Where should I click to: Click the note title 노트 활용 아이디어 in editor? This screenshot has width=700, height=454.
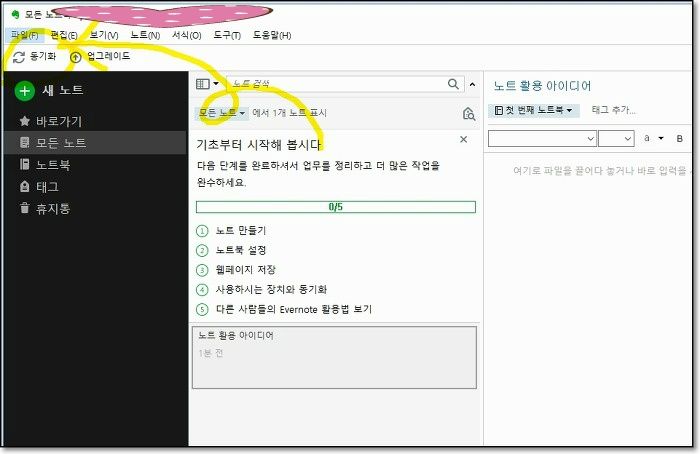pos(542,86)
